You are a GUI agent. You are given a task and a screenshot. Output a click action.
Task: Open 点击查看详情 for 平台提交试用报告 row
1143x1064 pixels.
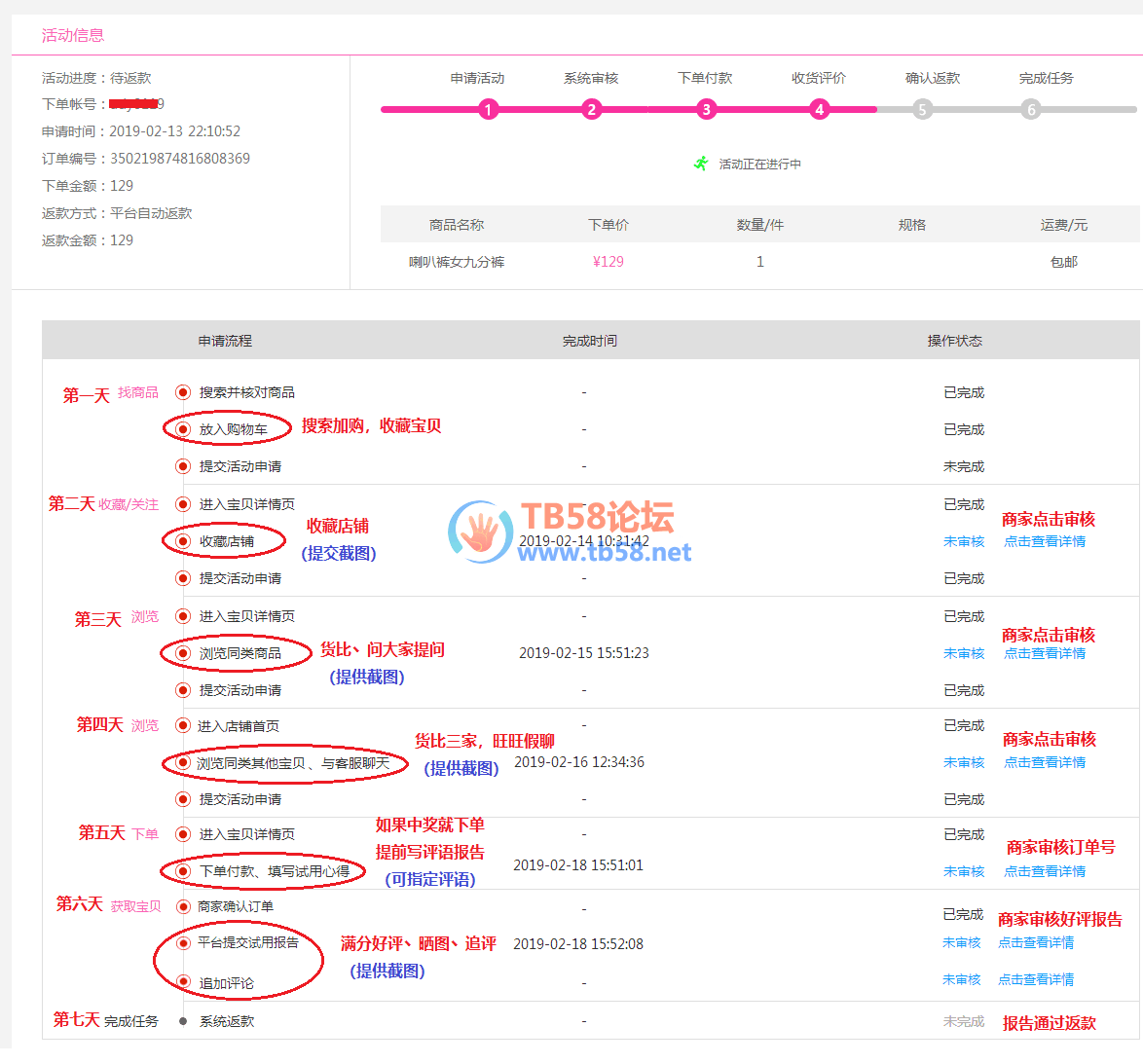(x=1036, y=942)
